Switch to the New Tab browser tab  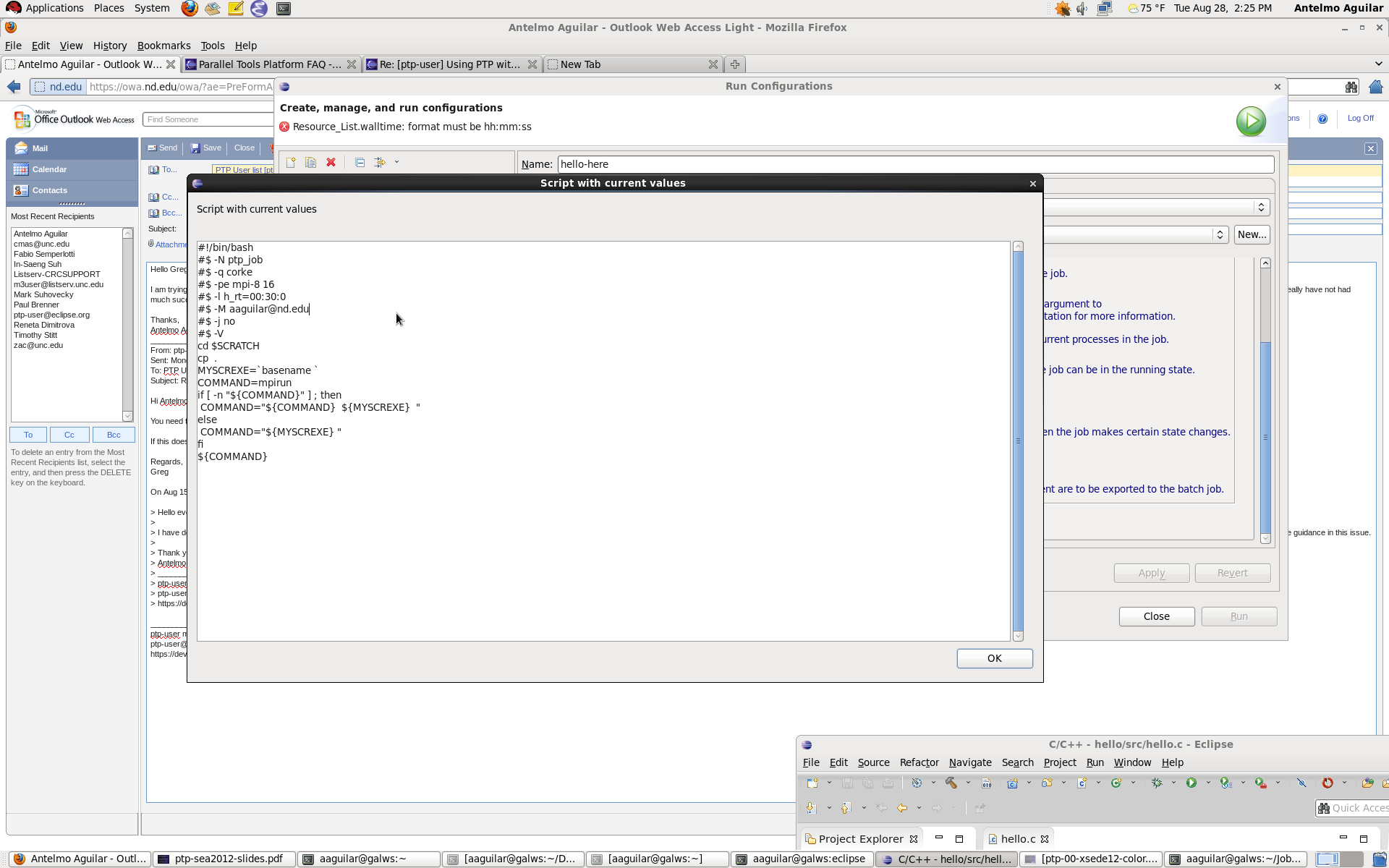click(x=632, y=64)
